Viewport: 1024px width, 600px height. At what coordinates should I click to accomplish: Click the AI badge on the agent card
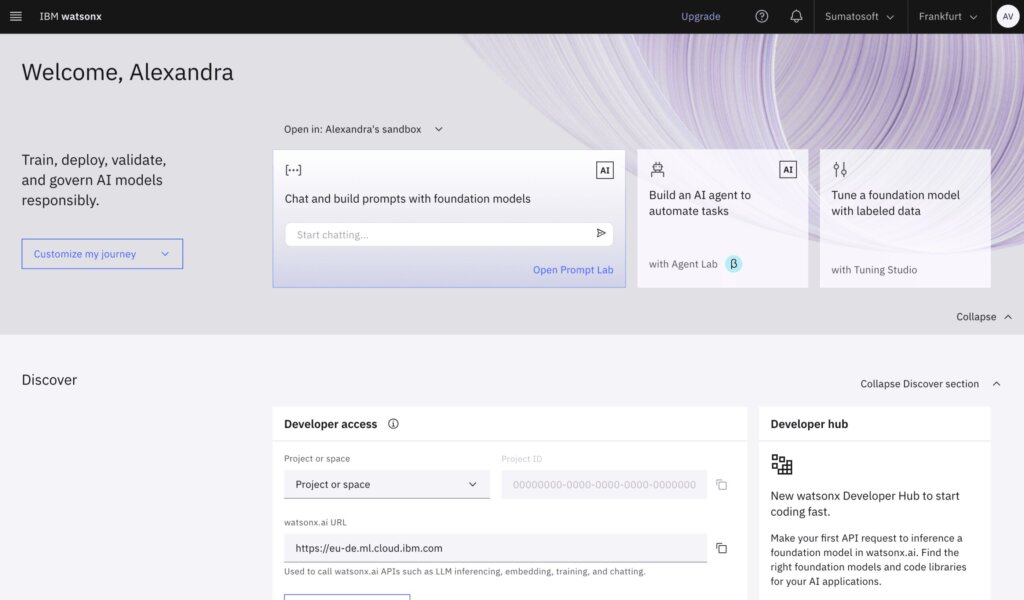coord(788,170)
